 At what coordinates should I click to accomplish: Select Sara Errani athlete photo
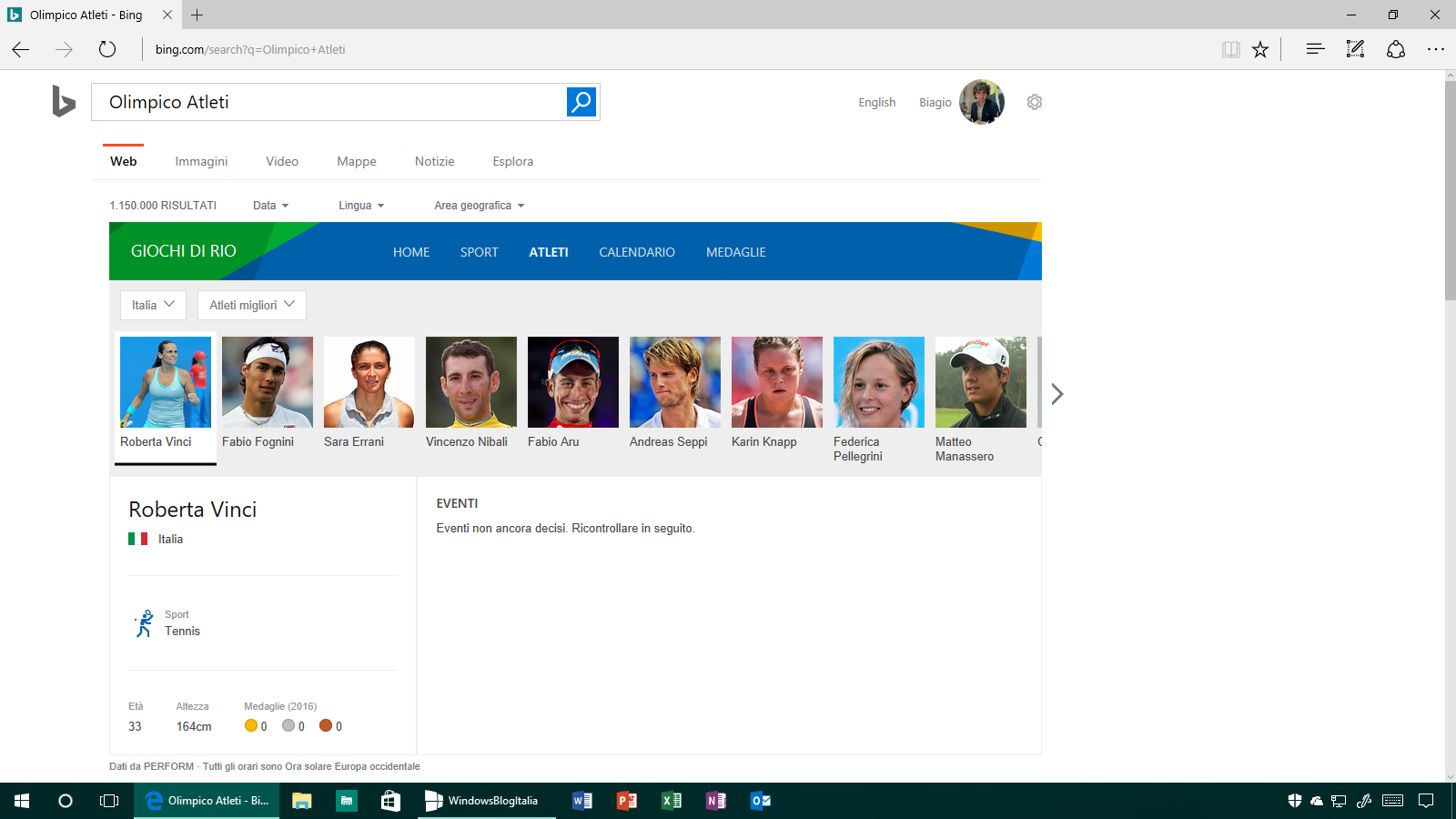point(369,382)
